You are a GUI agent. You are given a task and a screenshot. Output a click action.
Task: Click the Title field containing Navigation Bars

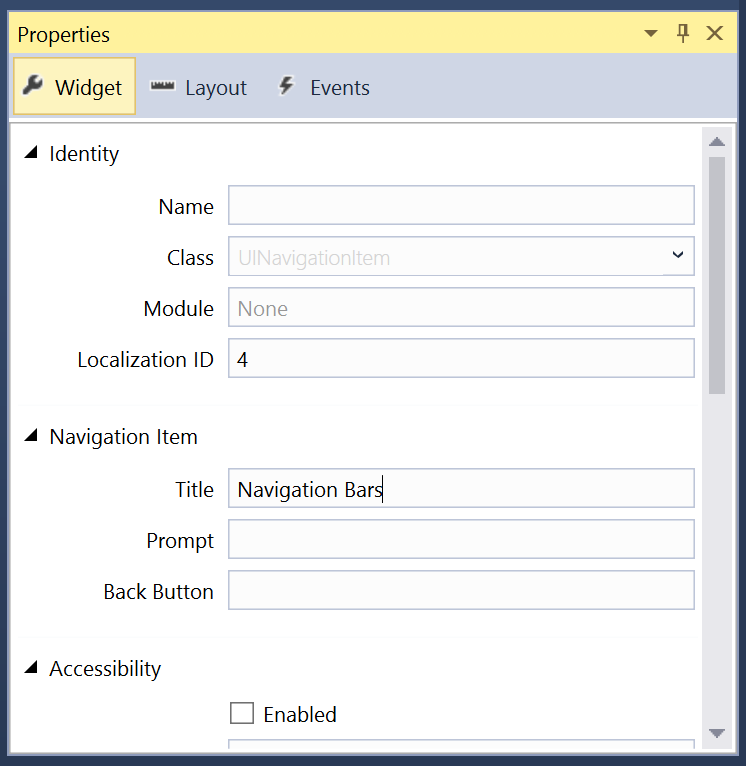click(461, 489)
